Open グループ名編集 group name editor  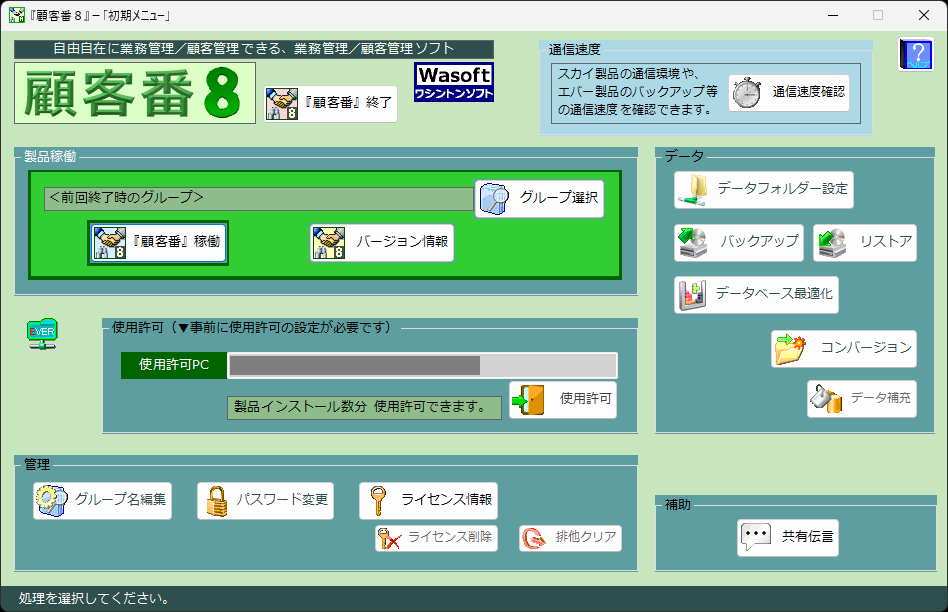(x=102, y=501)
